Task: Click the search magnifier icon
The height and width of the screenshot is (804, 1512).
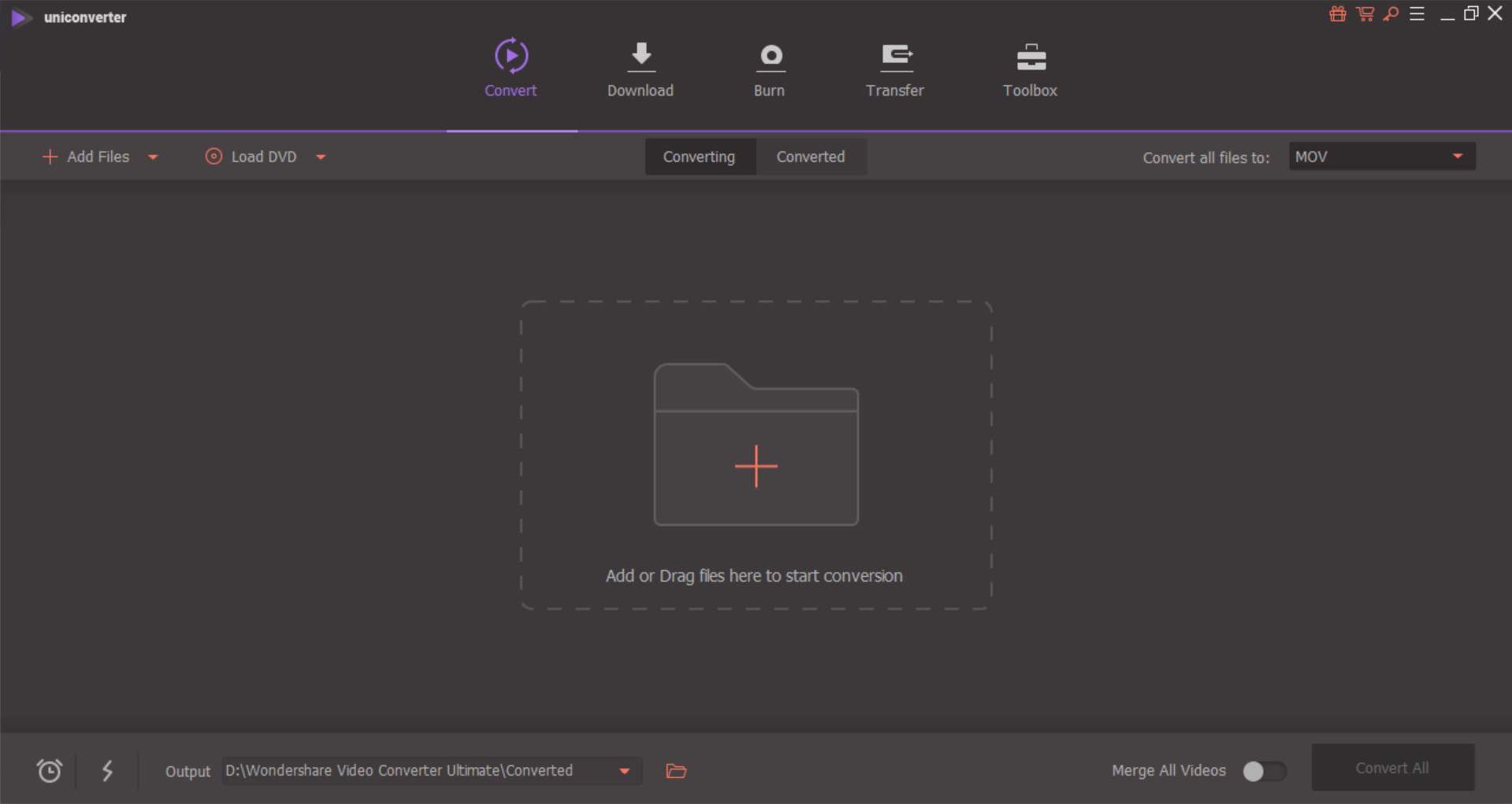Action: (x=1391, y=14)
